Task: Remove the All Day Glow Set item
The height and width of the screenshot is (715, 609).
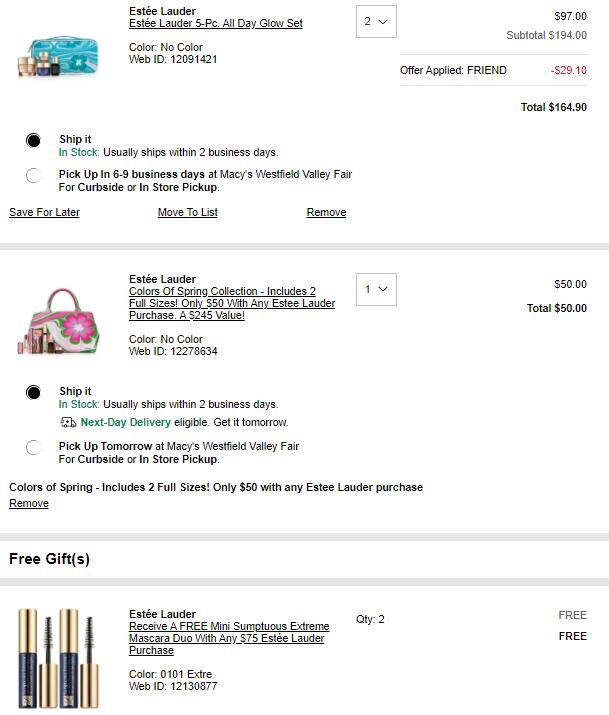Action: pyautogui.click(x=326, y=212)
